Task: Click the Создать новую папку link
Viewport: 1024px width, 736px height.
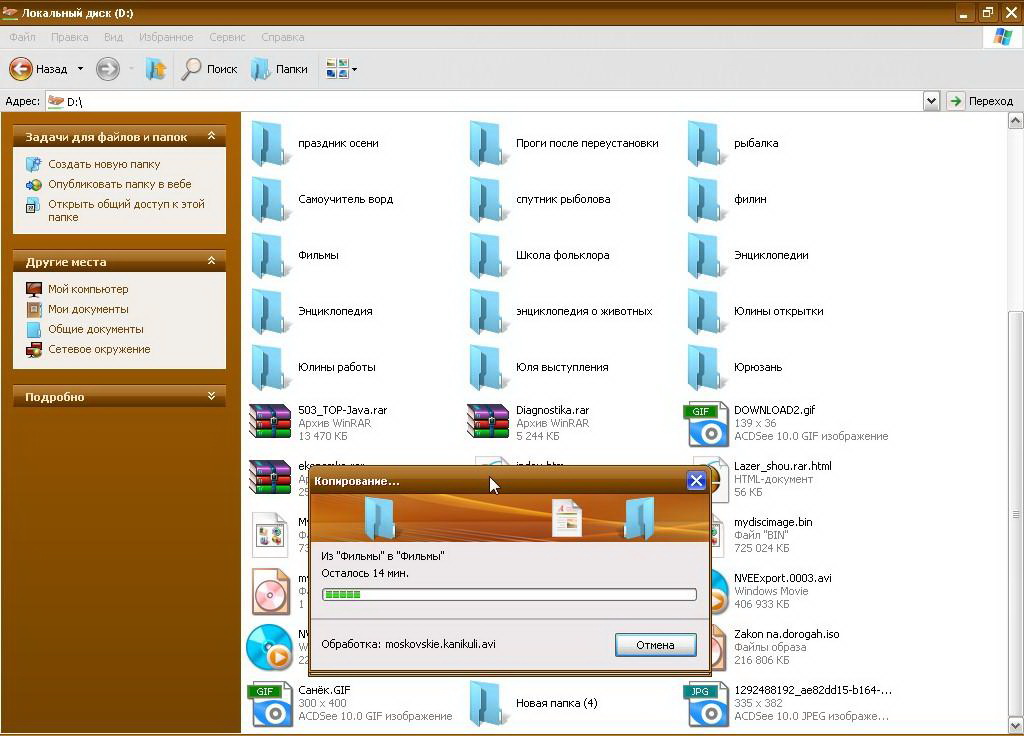Action: click(104, 164)
